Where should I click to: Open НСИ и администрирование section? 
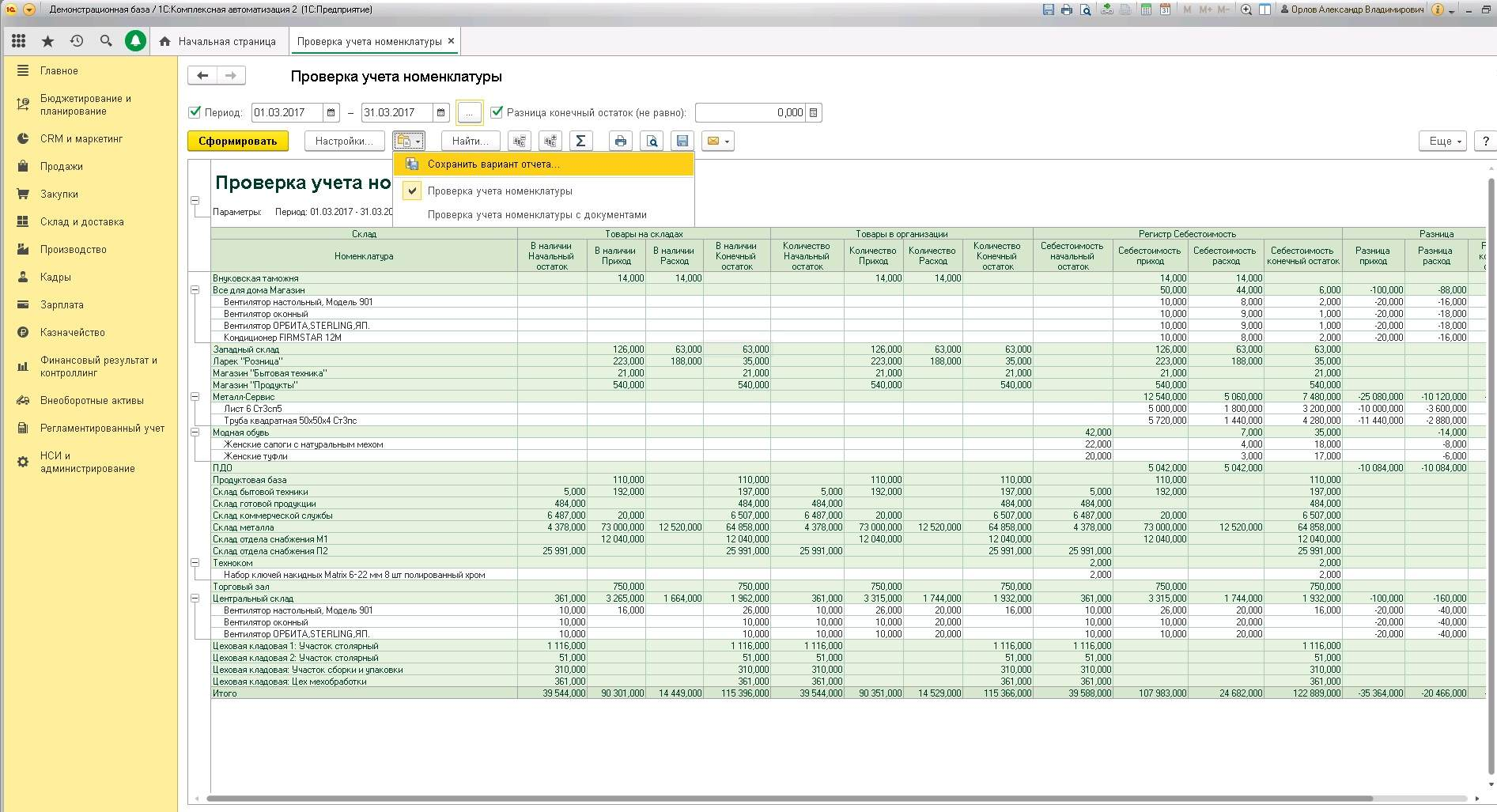[87, 462]
